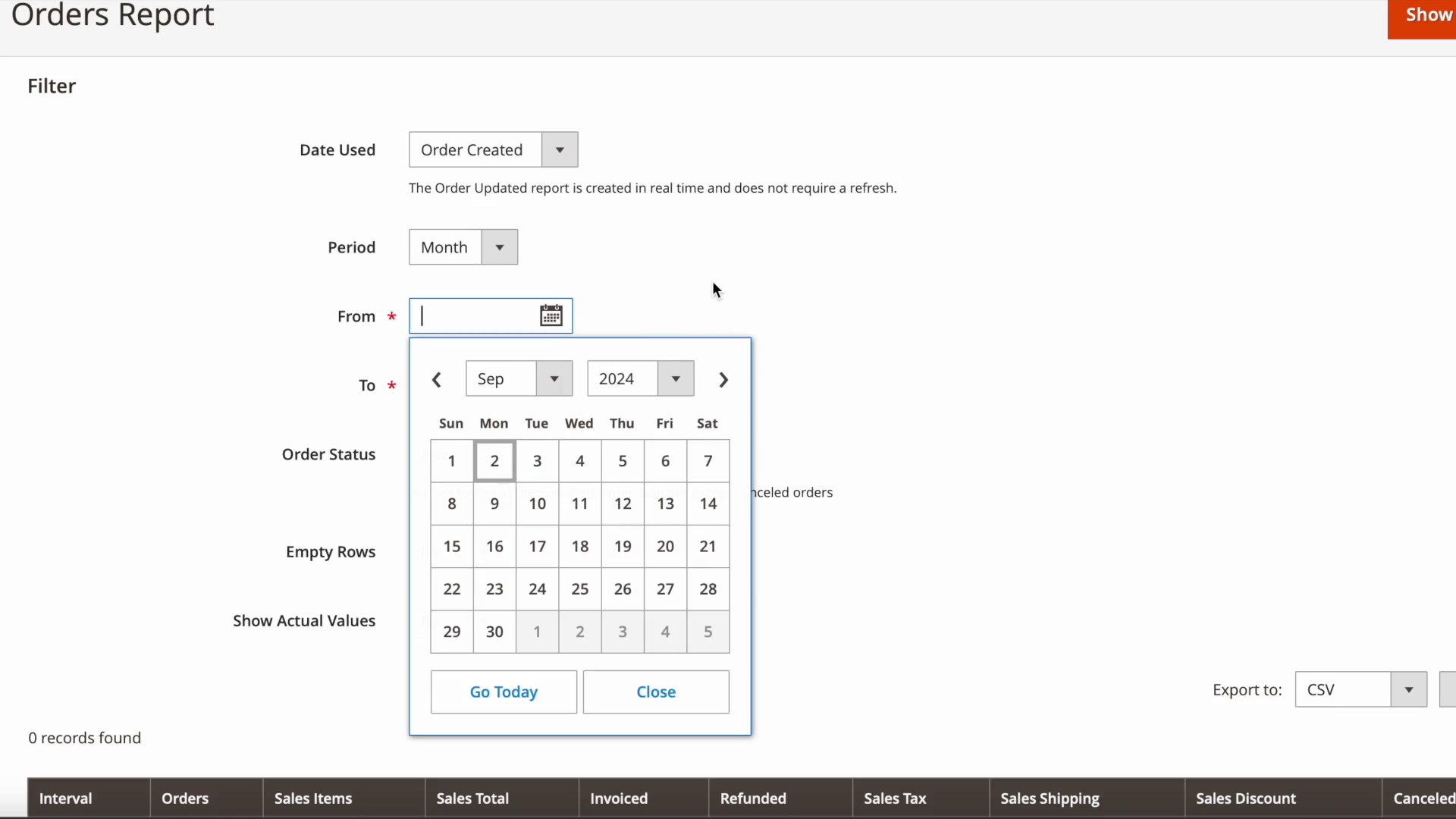1456x819 pixels.
Task: Select September 19 in the calendar
Action: pos(623,547)
